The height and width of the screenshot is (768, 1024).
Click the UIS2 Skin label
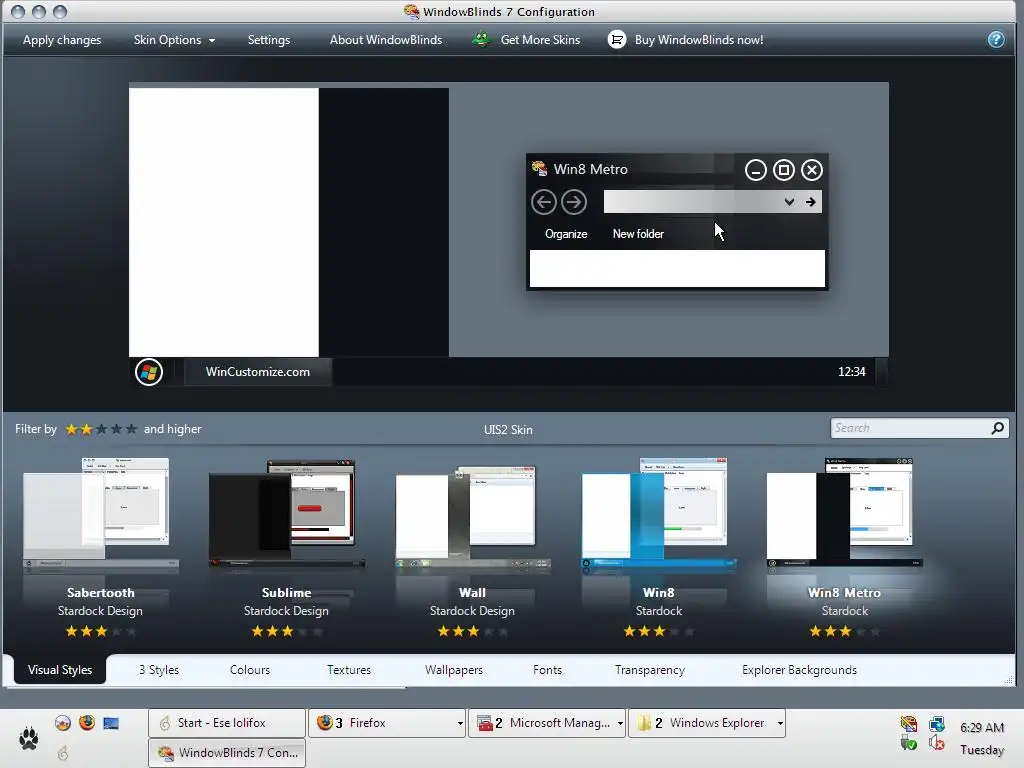(x=508, y=430)
